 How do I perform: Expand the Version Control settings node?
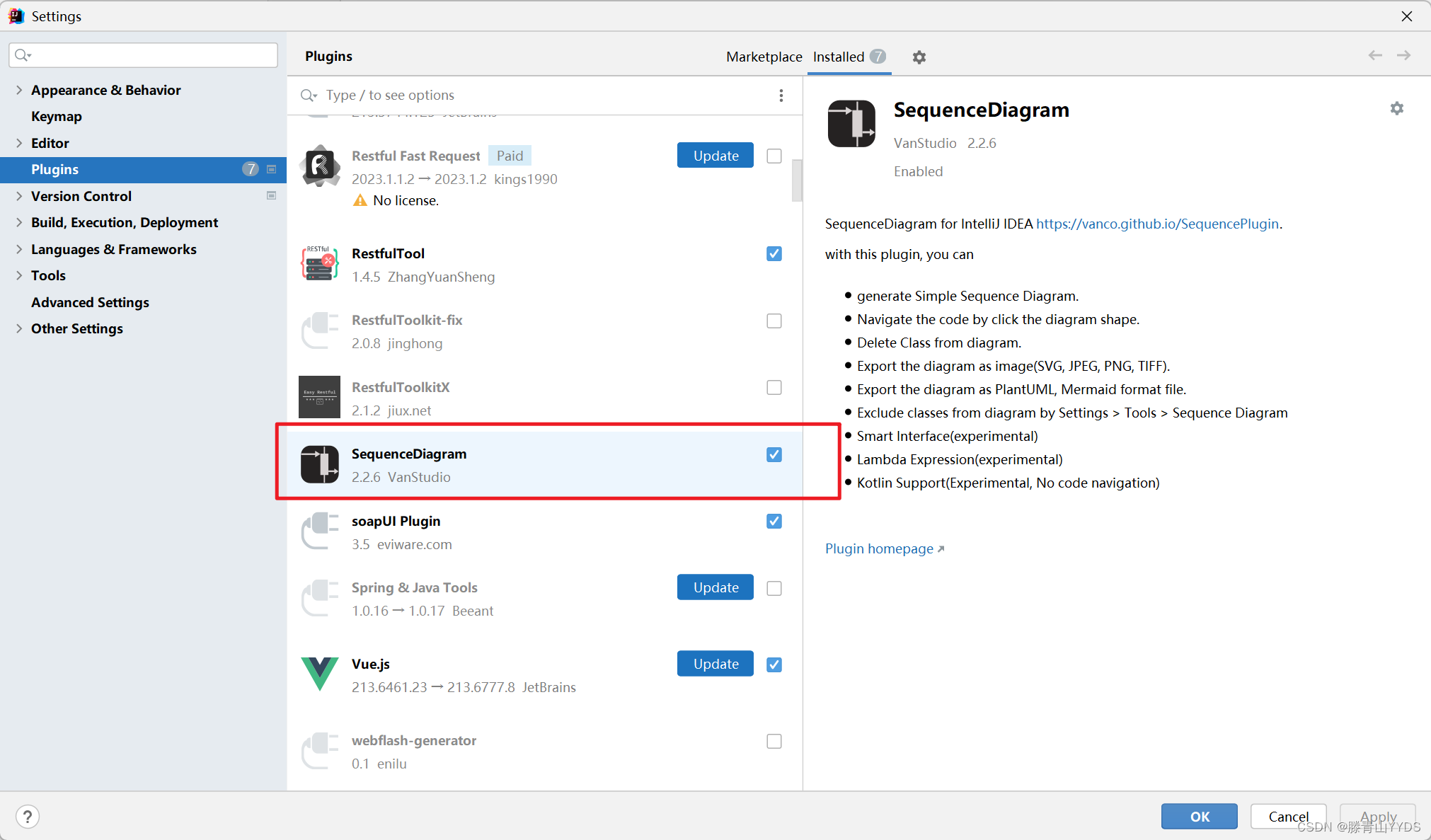tap(19, 196)
